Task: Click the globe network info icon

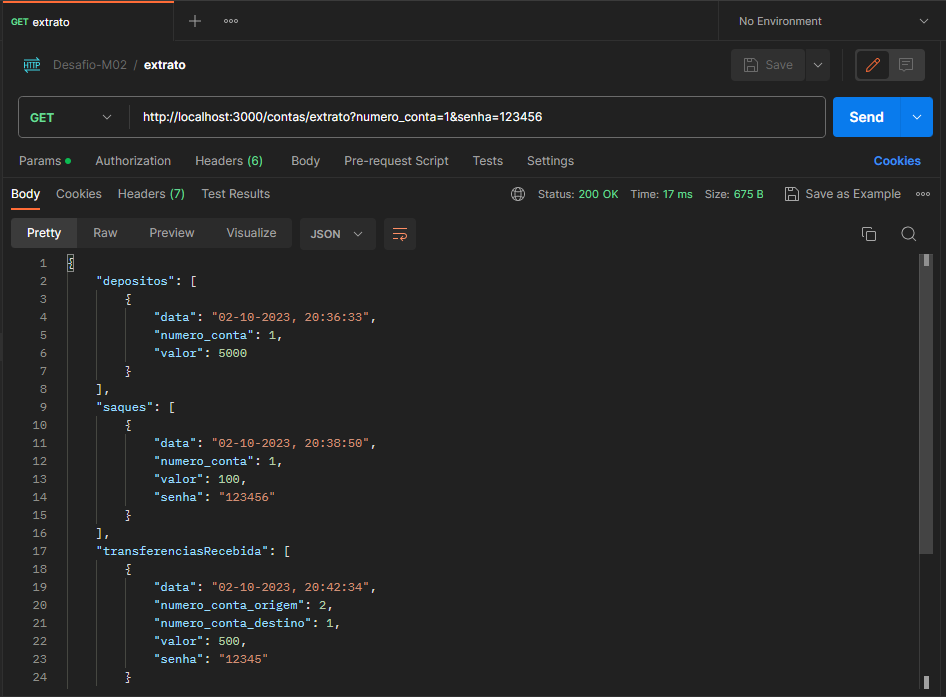Action: click(518, 194)
